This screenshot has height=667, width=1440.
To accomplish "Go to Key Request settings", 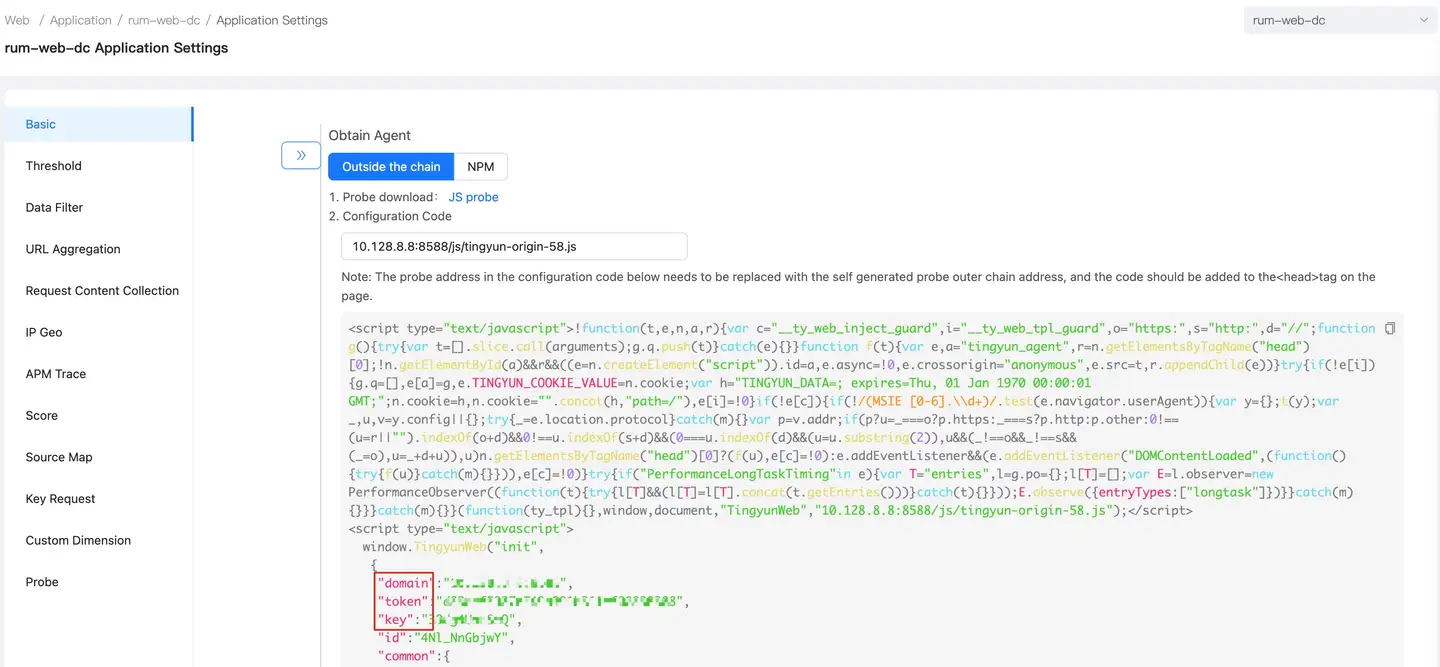I will 61,499.
